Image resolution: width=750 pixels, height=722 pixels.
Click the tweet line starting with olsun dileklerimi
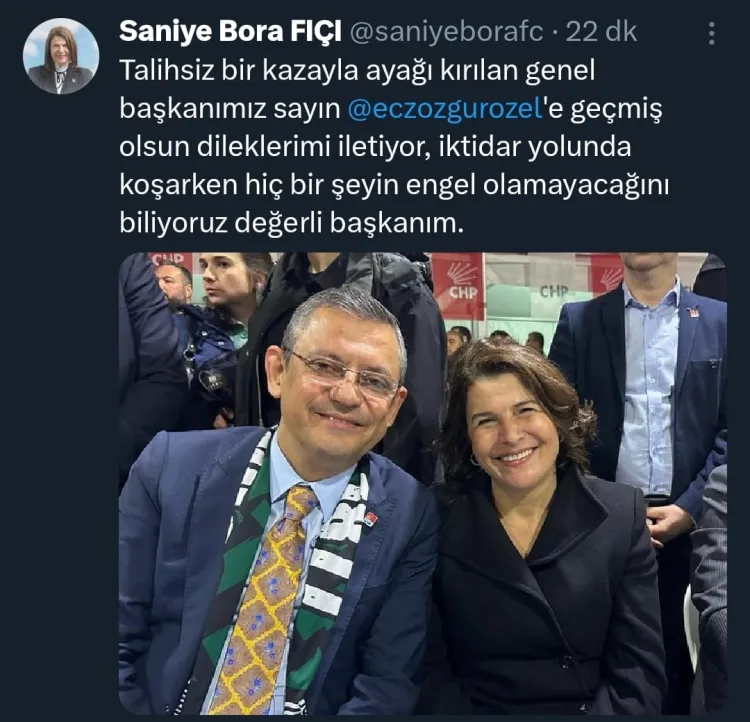[x=375, y=147]
